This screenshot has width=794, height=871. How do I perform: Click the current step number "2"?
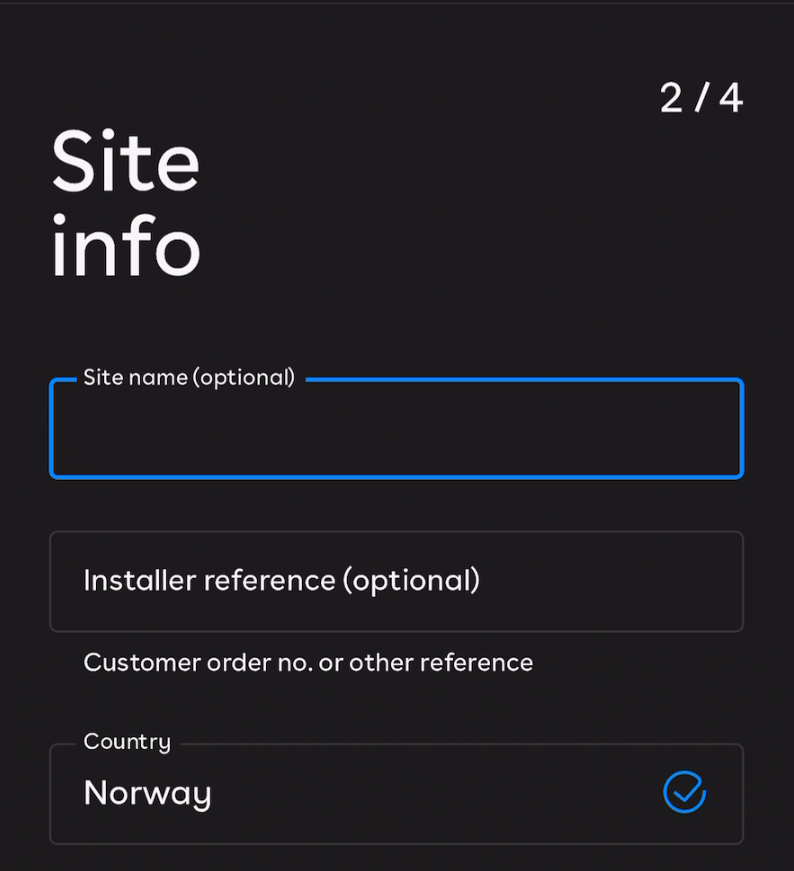click(x=671, y=98)
